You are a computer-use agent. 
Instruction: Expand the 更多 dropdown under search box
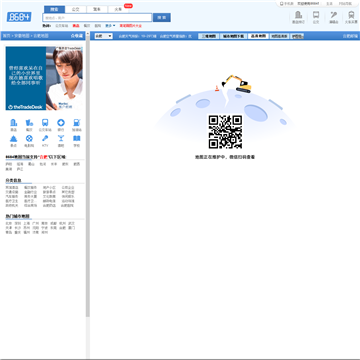(110, 26)
